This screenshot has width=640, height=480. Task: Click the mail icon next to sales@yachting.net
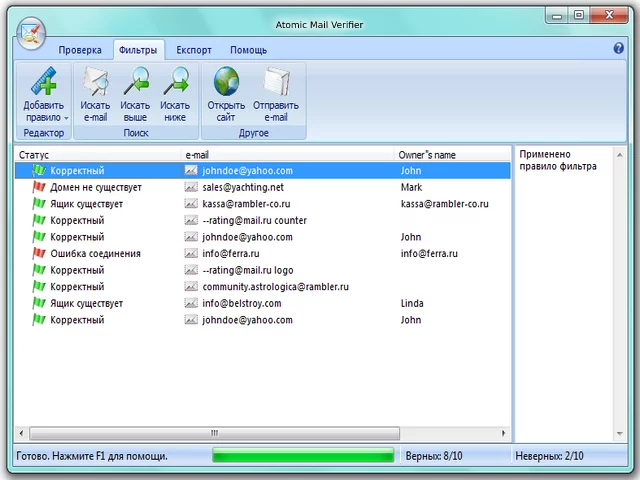pyautogui.click(x=191, y=187)
